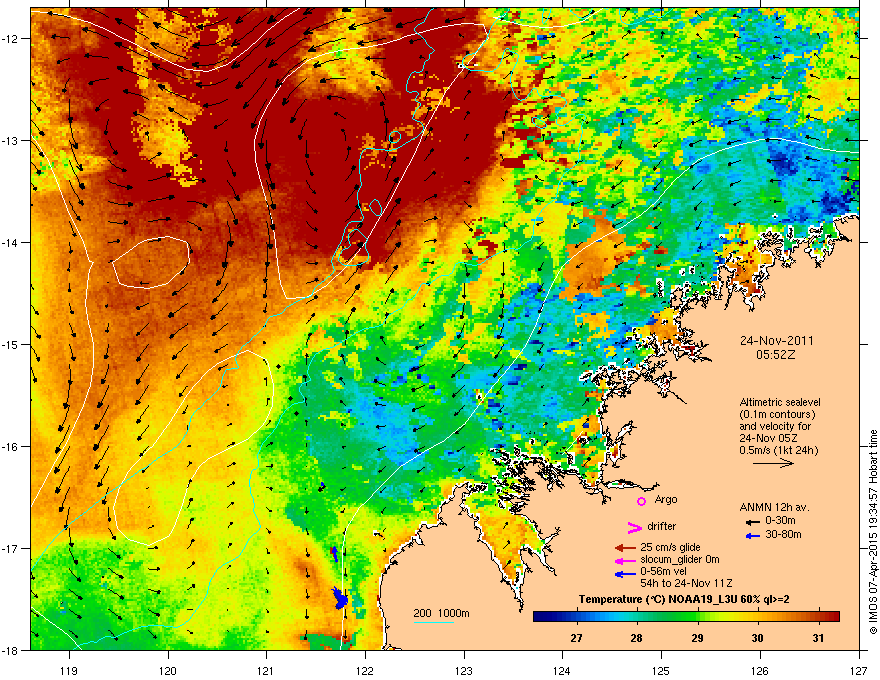The height and width of the screenshot is (680, 880).
Task: Click the longitude axis label 126
Action: [760, 670]
